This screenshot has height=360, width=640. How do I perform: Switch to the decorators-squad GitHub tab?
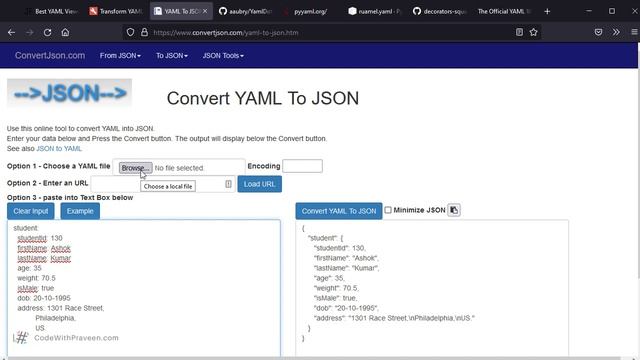440,11
